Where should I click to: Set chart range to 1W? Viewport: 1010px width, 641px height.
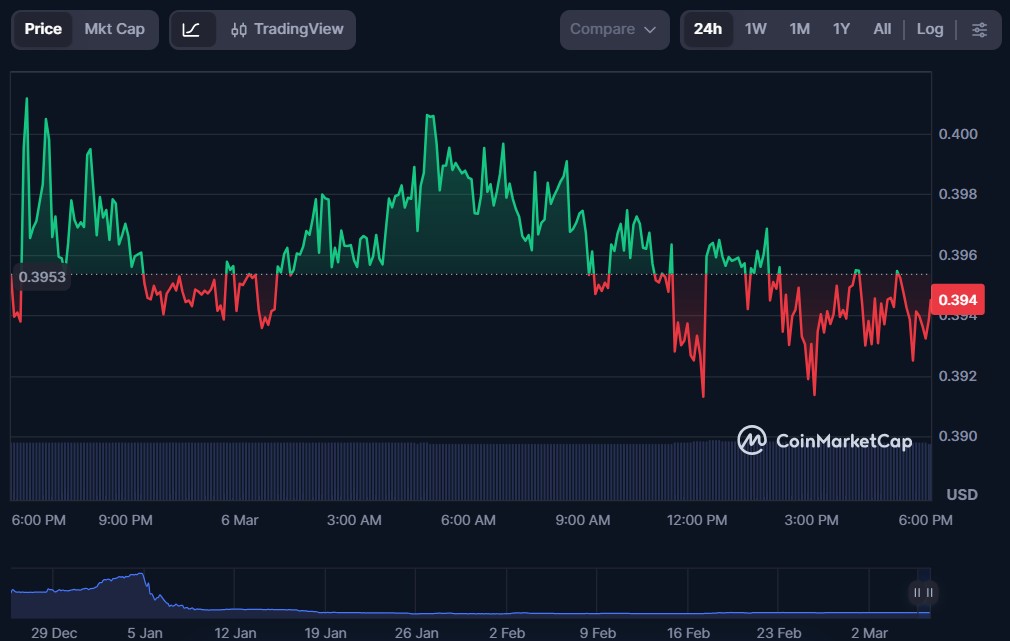coord(755,29)
